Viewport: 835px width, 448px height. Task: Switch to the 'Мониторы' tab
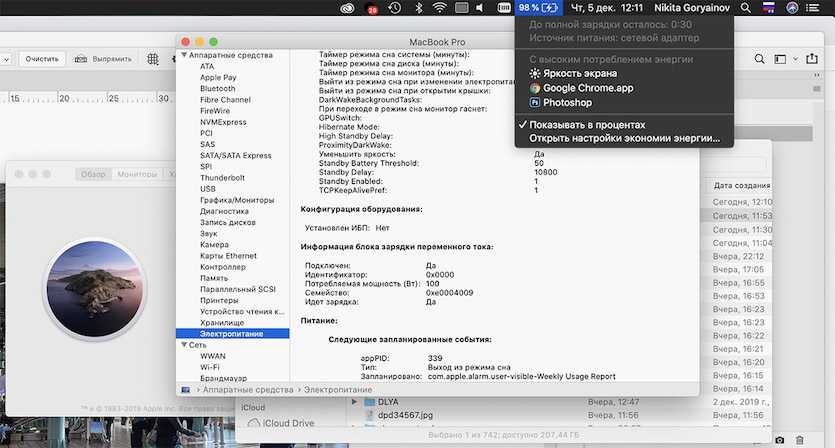[137, 174]
